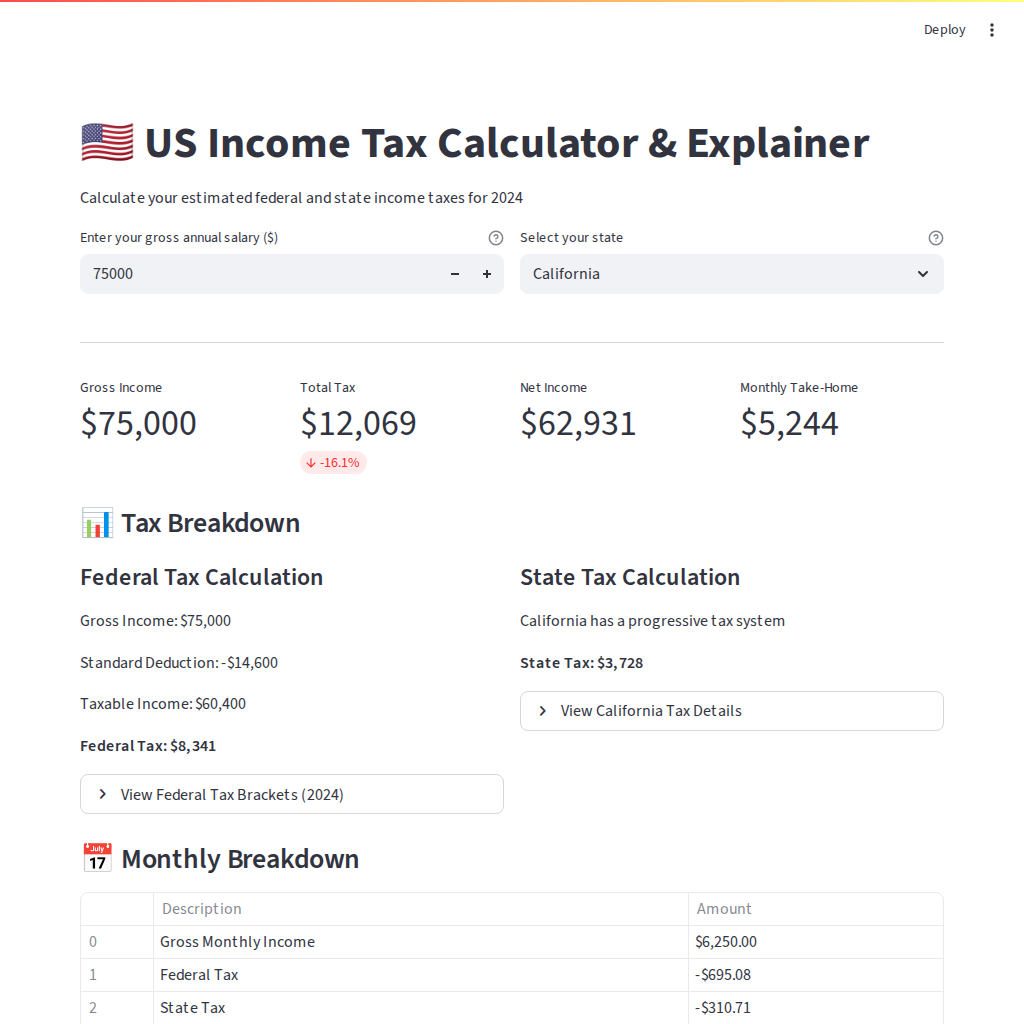Click the state selector help icon
The height and width of the screenshot is (1024, 1024).
click(936, 238)
